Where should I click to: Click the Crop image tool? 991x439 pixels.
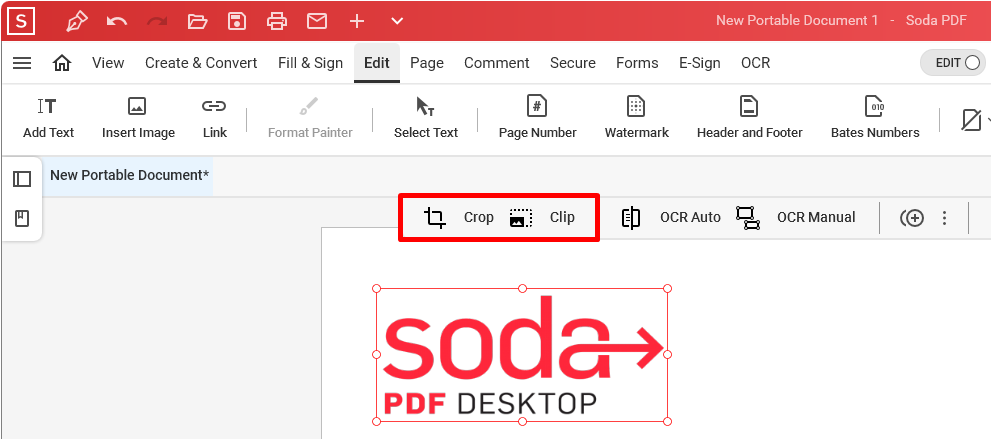458,217
